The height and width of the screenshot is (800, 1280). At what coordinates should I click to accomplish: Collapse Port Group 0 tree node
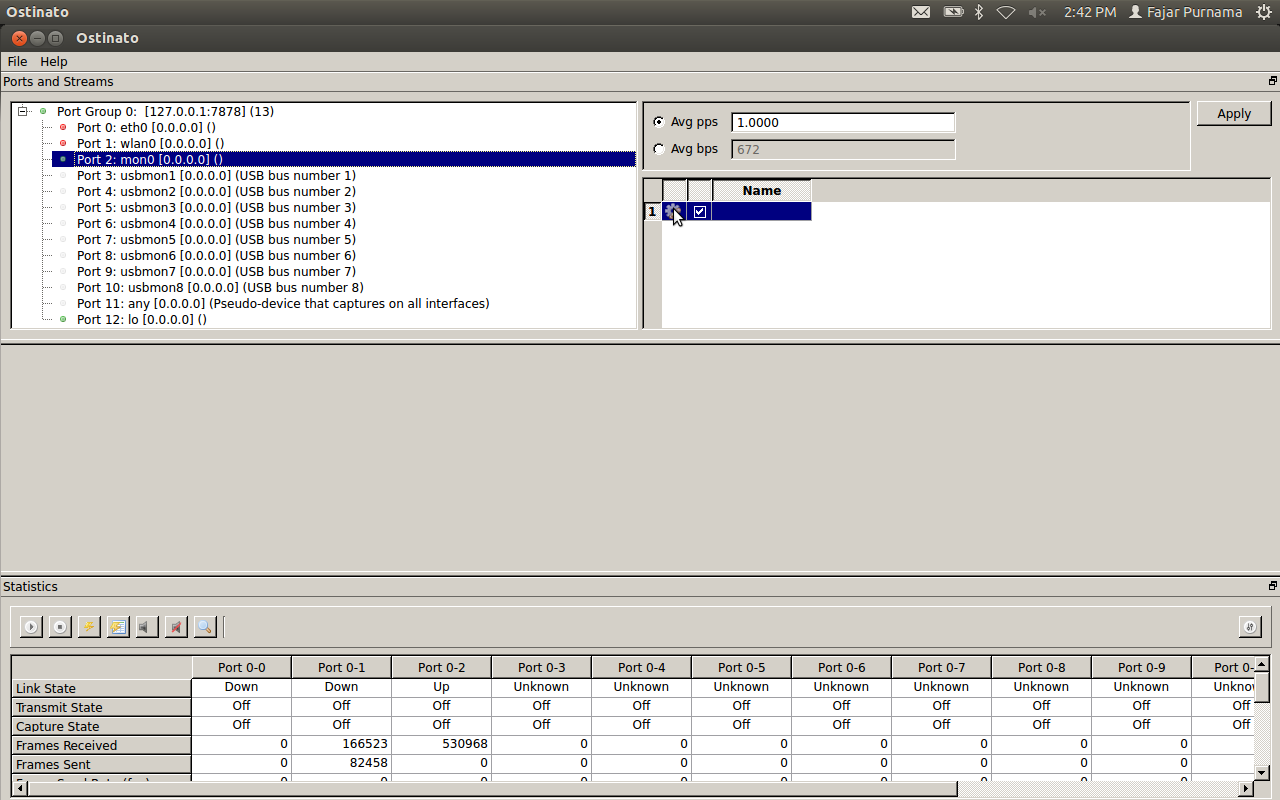point(23,111)
